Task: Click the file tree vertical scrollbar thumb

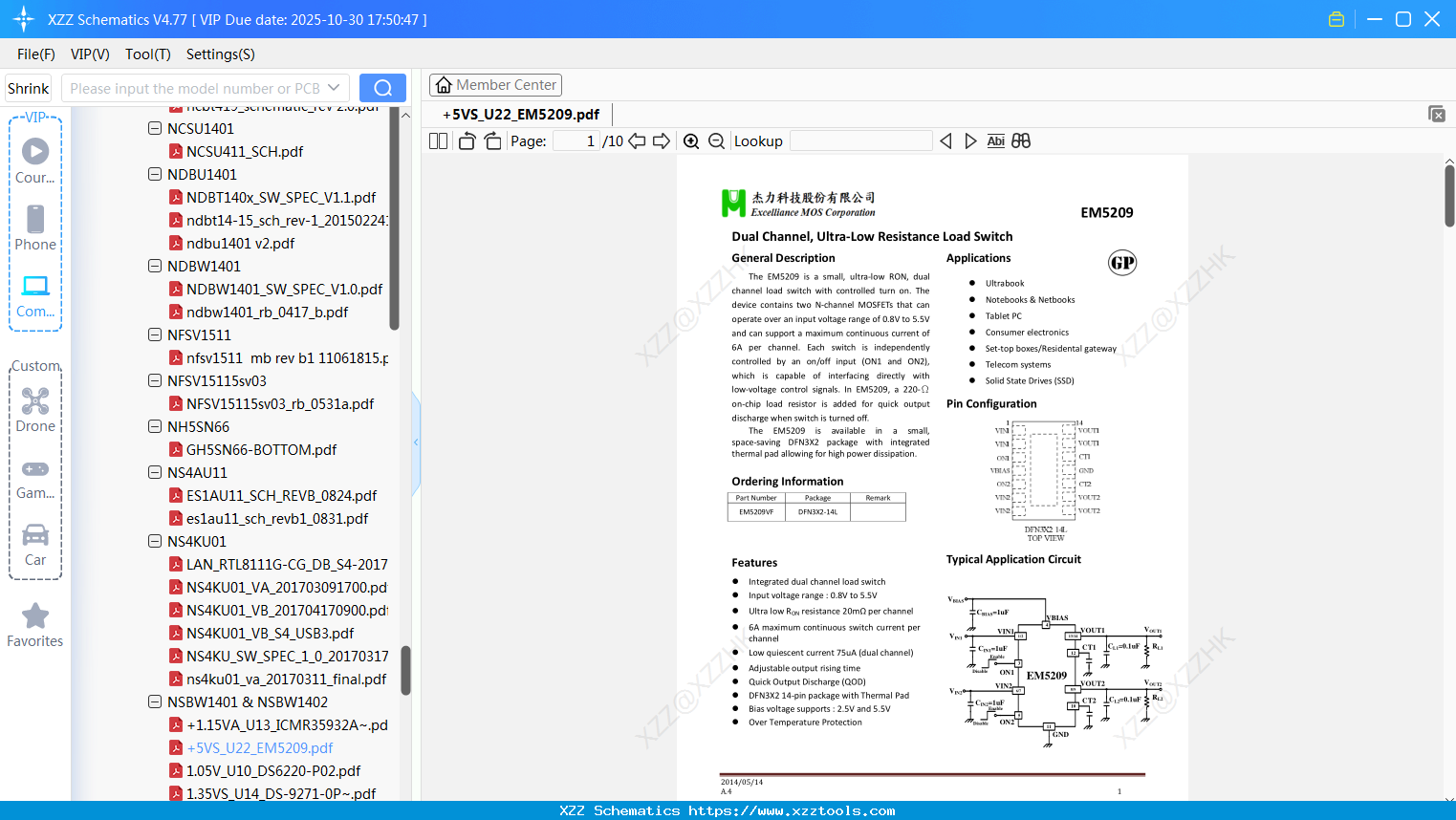Action: coord(405,671)
